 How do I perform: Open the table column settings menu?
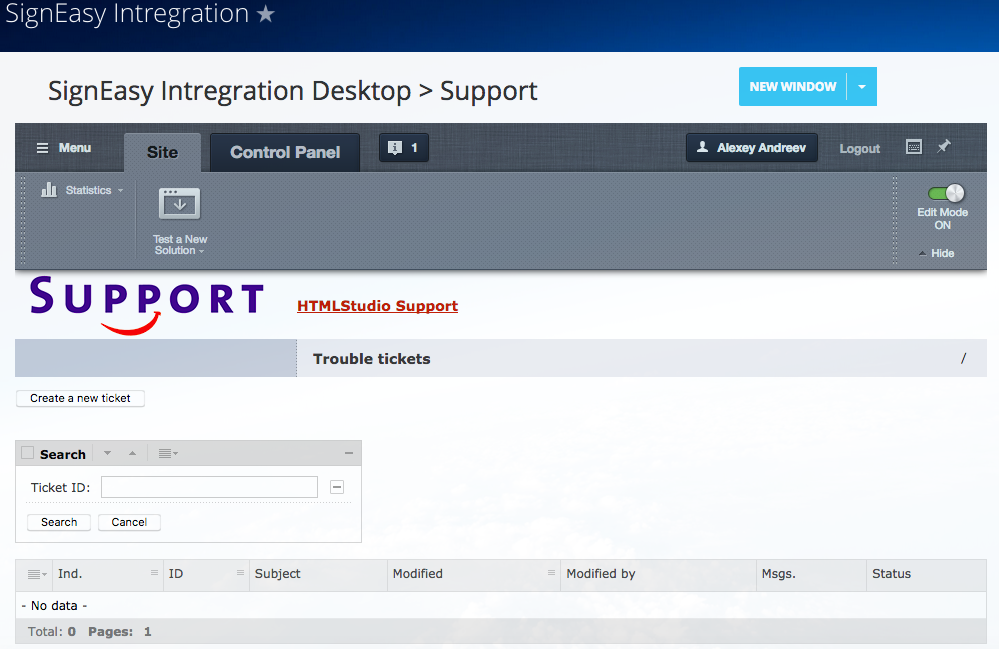point(37,574)
